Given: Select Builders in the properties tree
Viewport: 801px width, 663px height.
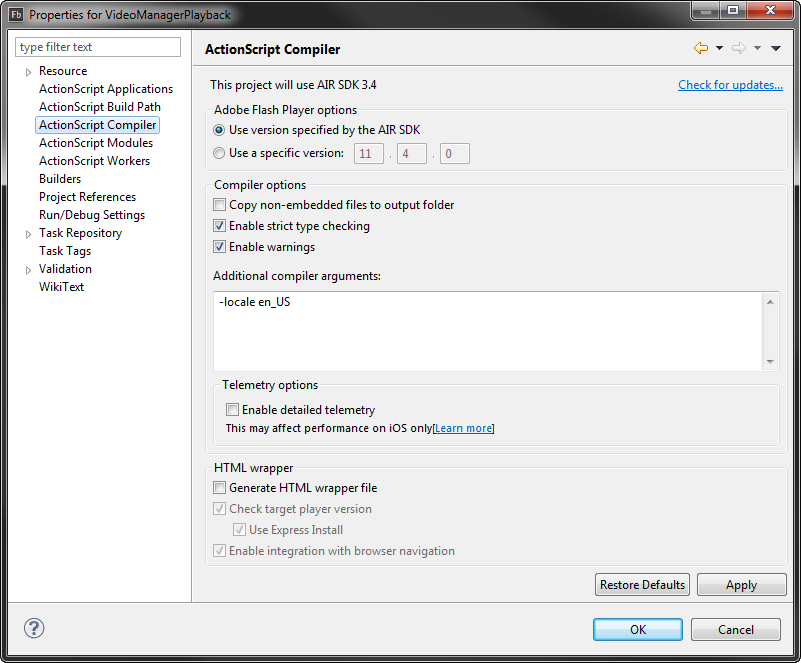Looking at the screenshot, I should pyautogui.click(x=60, y=179).
